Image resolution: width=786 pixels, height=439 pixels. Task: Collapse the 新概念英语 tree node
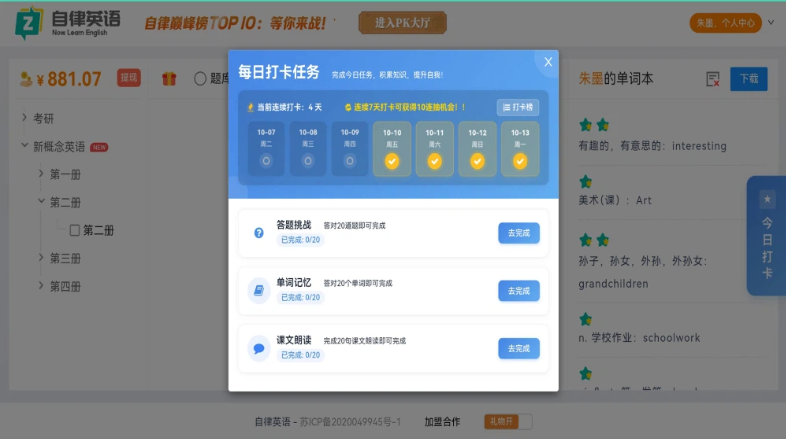pyautogui.click(x=24, y=146)
